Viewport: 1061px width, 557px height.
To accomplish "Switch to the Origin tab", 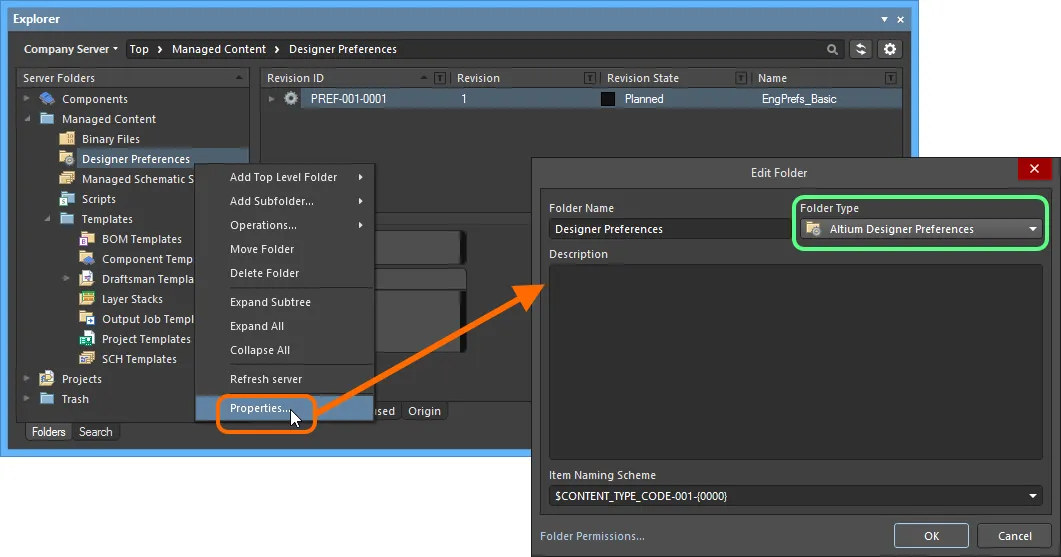I will [424, 411].
